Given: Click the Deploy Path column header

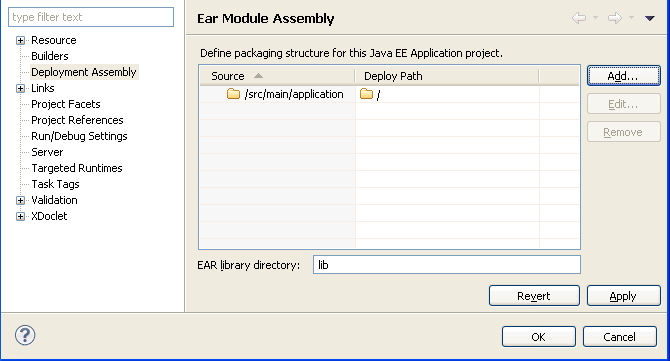Looking at the screenshot, I should [447, 76].
